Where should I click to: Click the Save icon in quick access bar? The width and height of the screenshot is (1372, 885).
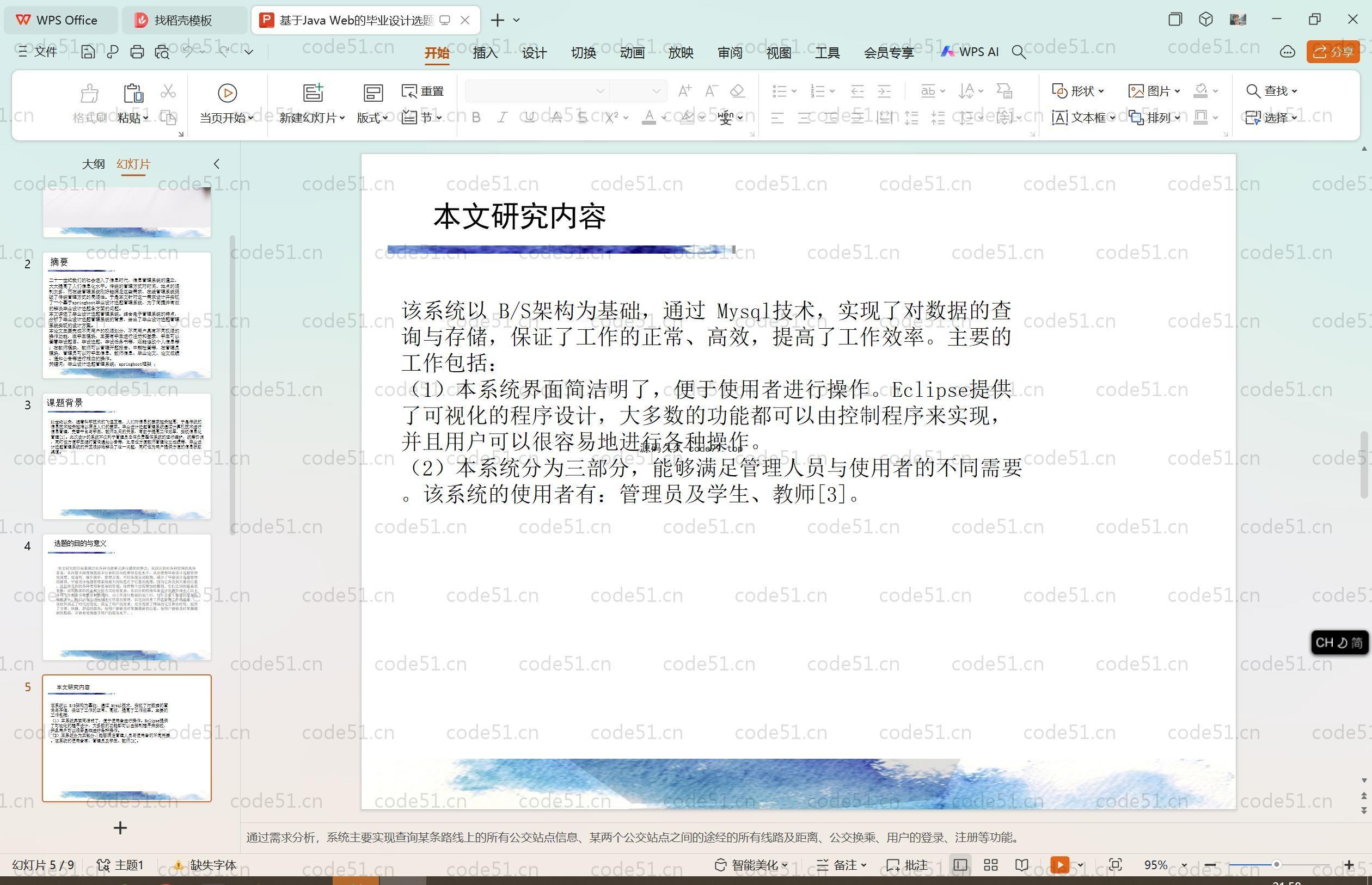[x=88, y=52]
